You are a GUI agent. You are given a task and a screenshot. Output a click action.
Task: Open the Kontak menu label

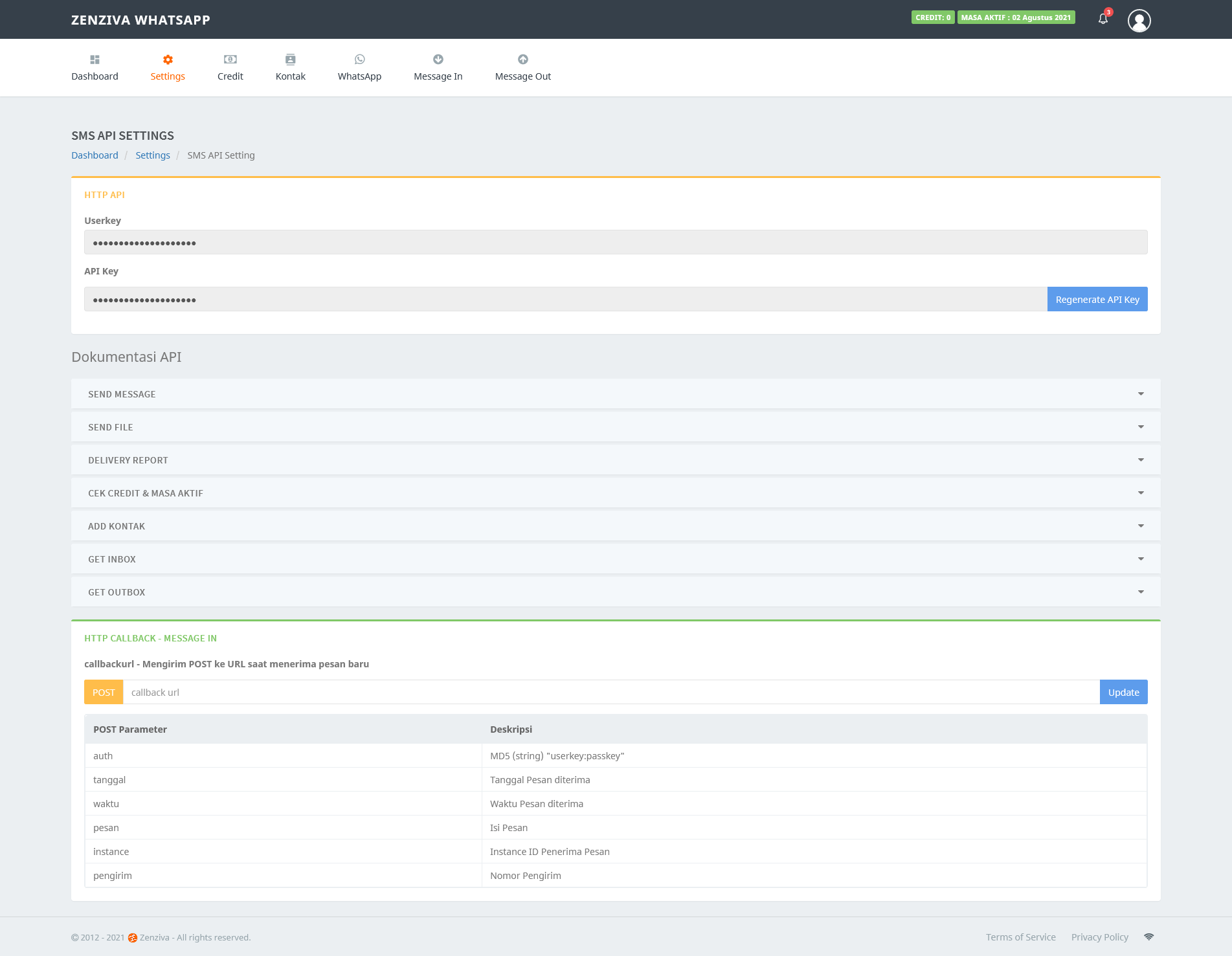pos(291,76)
